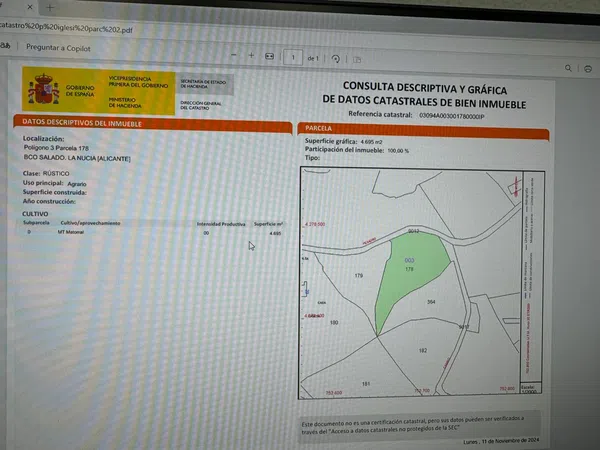Click the Gobierno de España coat of arms
600x450 pixels.
click(43, 91)
